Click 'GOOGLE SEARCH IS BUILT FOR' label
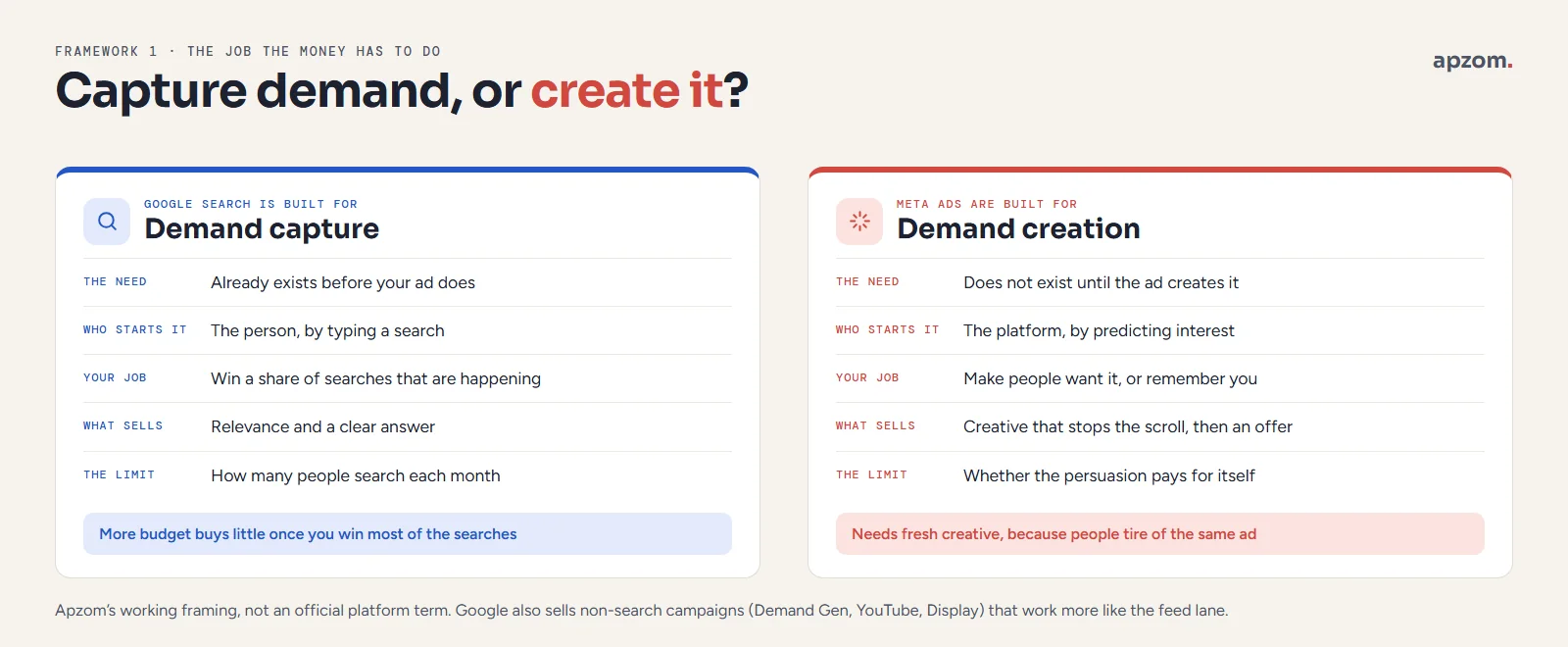 [x=251, y=204]
